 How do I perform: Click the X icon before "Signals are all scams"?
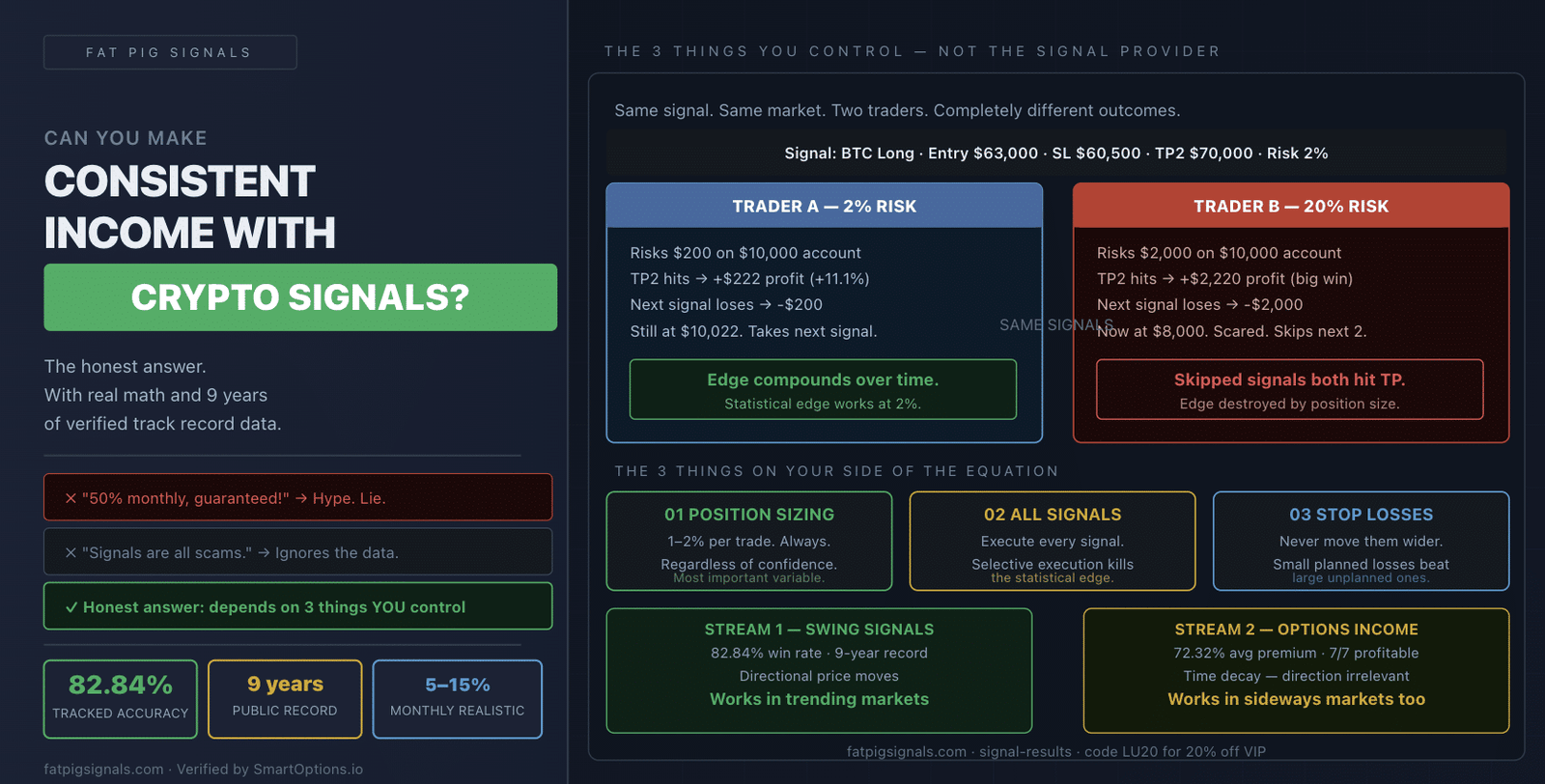[x=70, y=552]
